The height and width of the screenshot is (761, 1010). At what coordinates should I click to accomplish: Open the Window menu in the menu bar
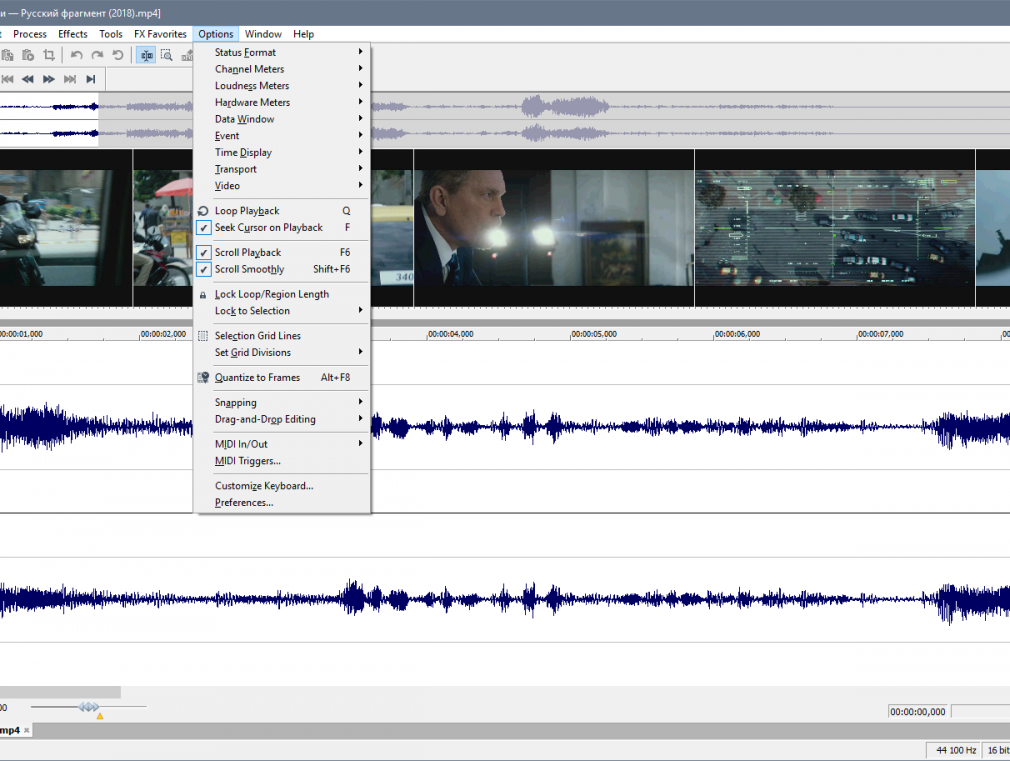tap(263, 34)
